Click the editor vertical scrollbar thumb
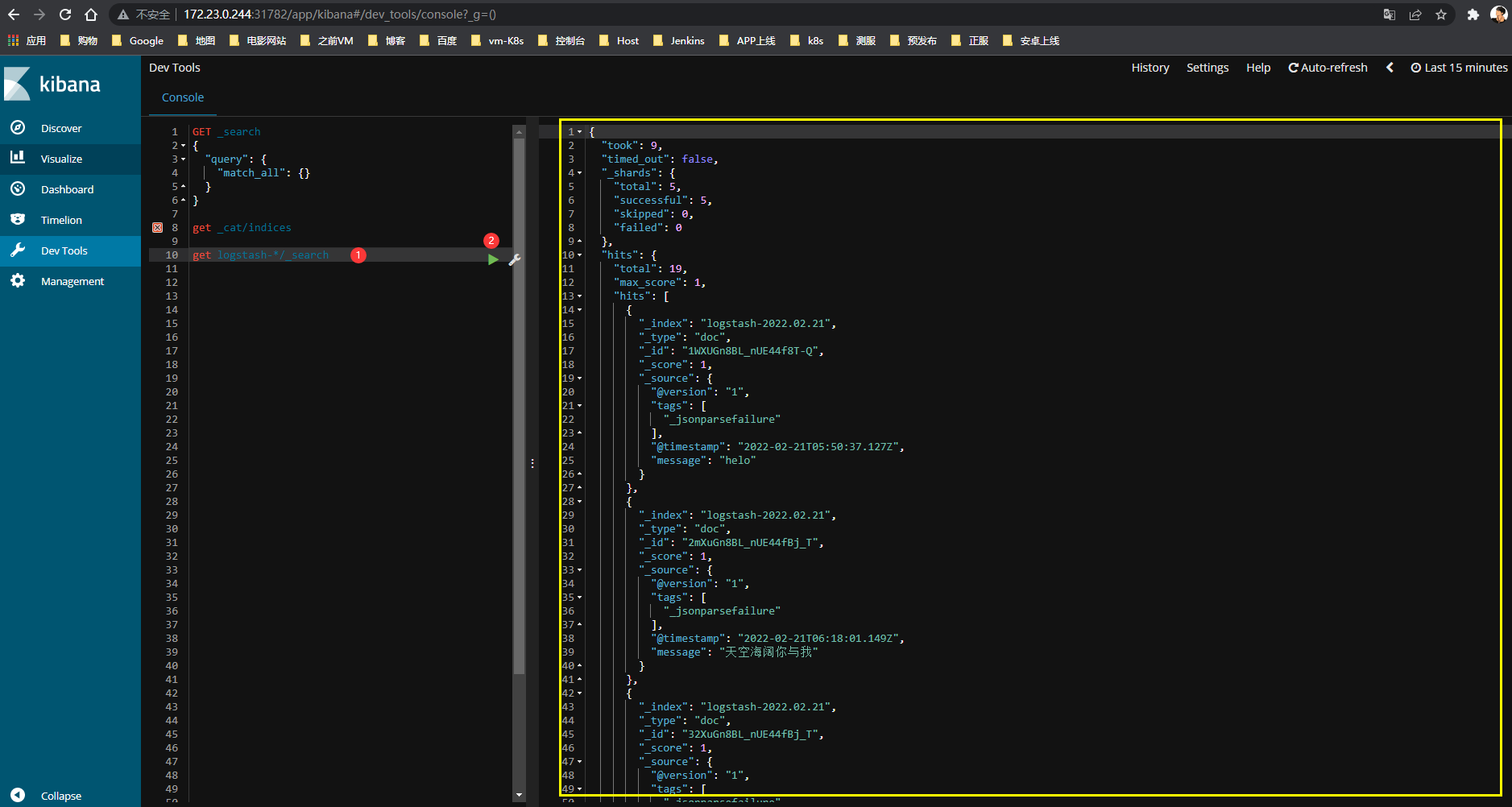Screen dimensions: 1512x807 [x=519, y=405]
